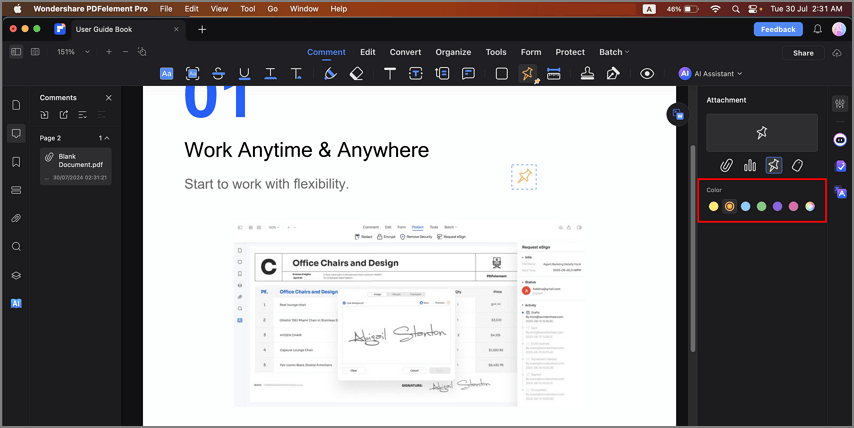This screenshot has height=428, width=854.
Task: Switch to the Protect tab
Action: (570, 52)
